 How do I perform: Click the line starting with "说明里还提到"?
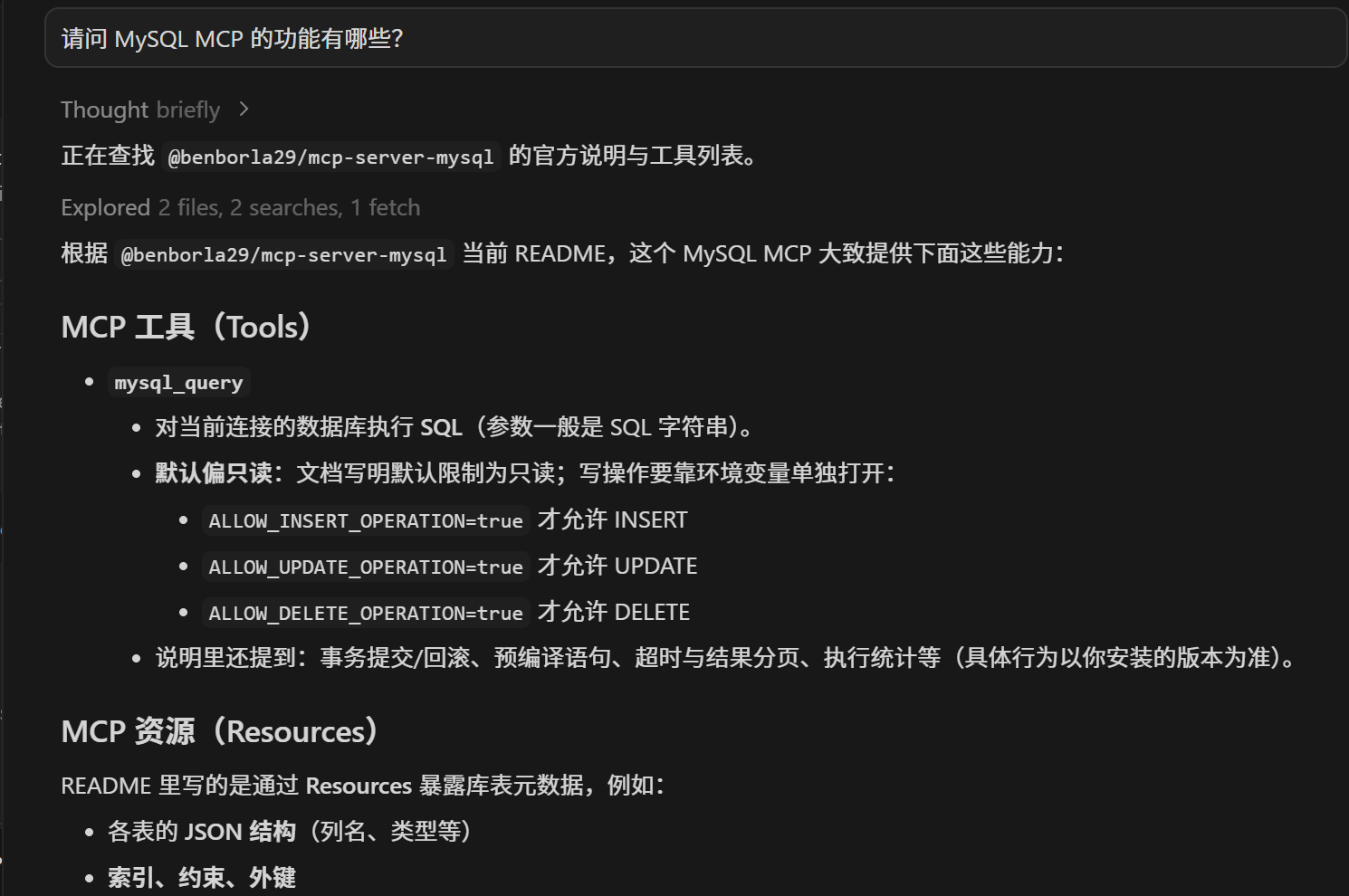pyautogui.click(x=724, y=657)
